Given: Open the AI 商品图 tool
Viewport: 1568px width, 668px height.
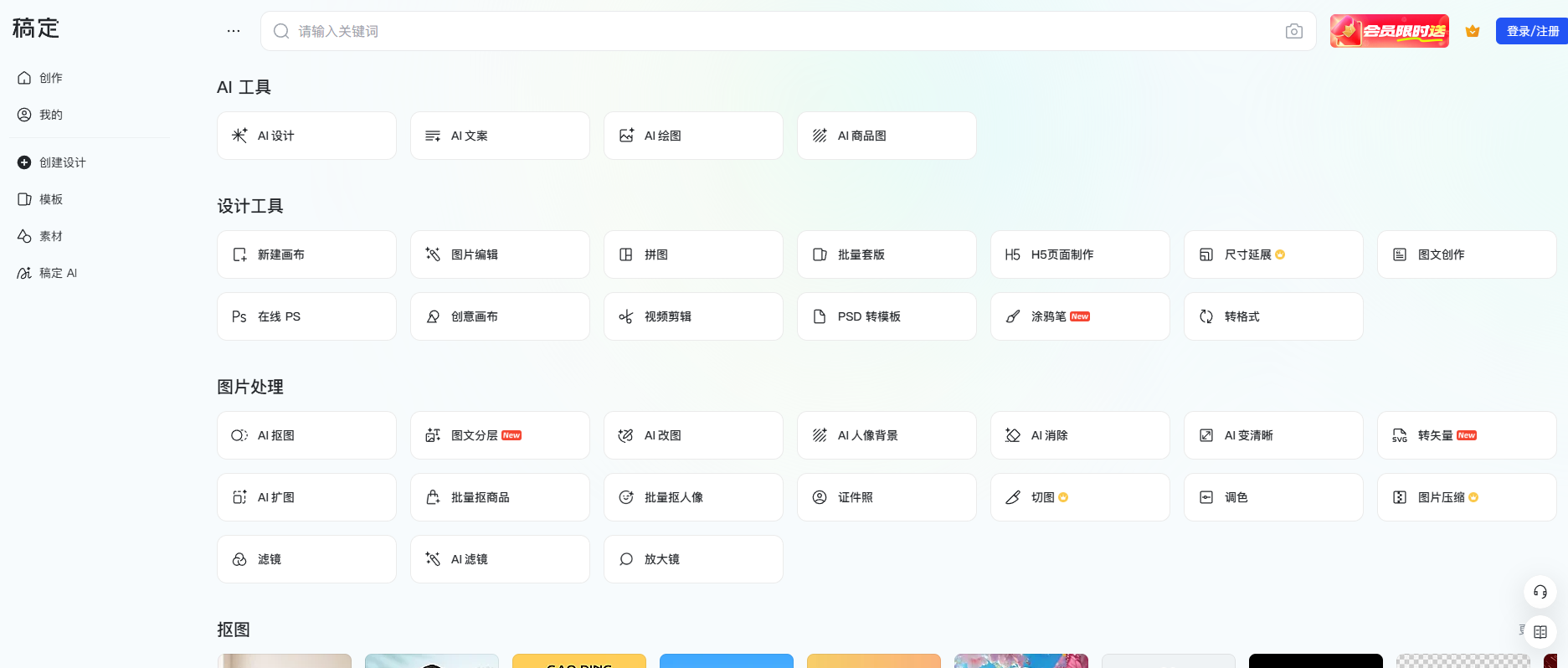Looking at the screenshot, I should [x=887, y=136].
